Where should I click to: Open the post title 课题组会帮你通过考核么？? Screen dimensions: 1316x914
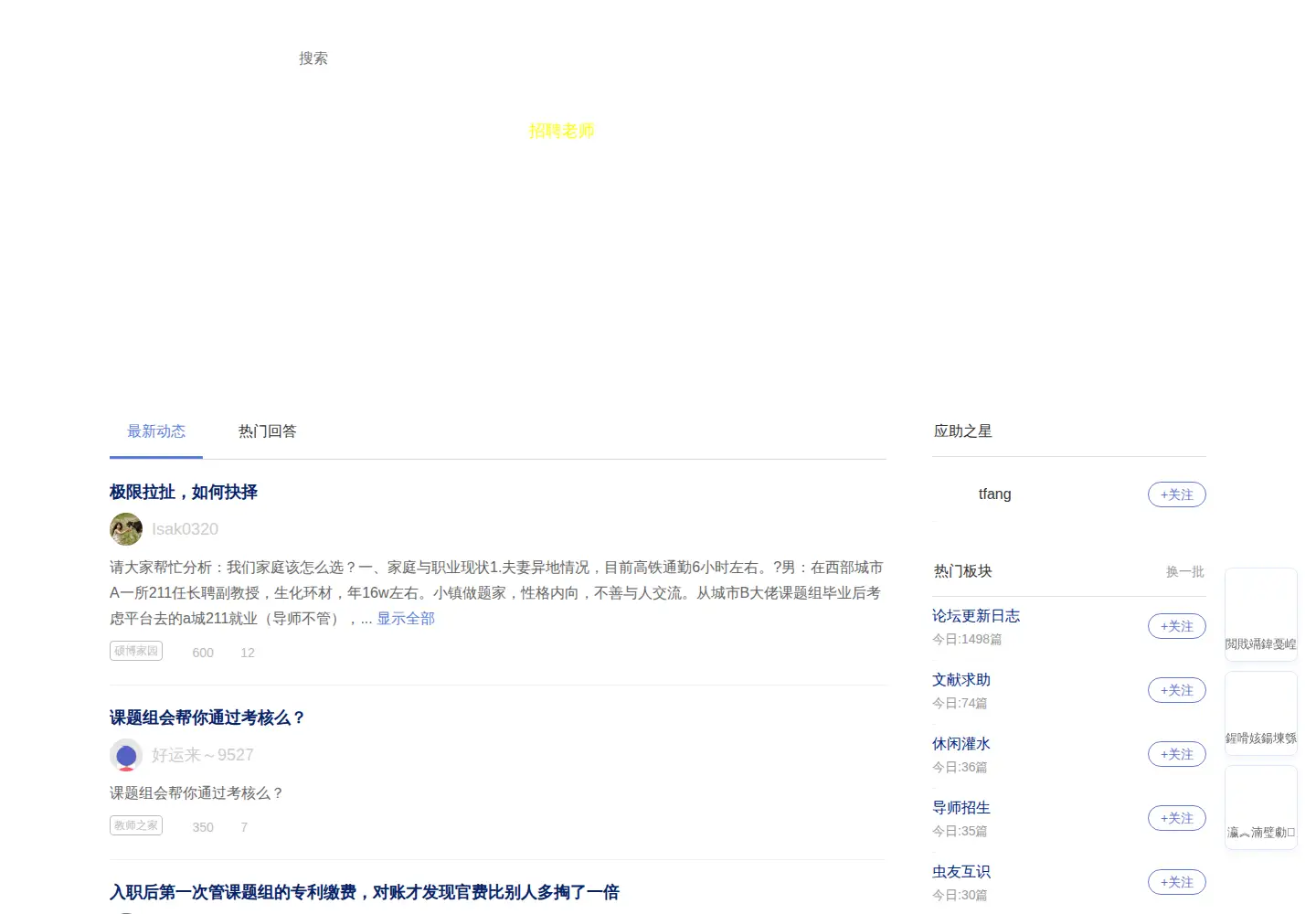point(207,717)
